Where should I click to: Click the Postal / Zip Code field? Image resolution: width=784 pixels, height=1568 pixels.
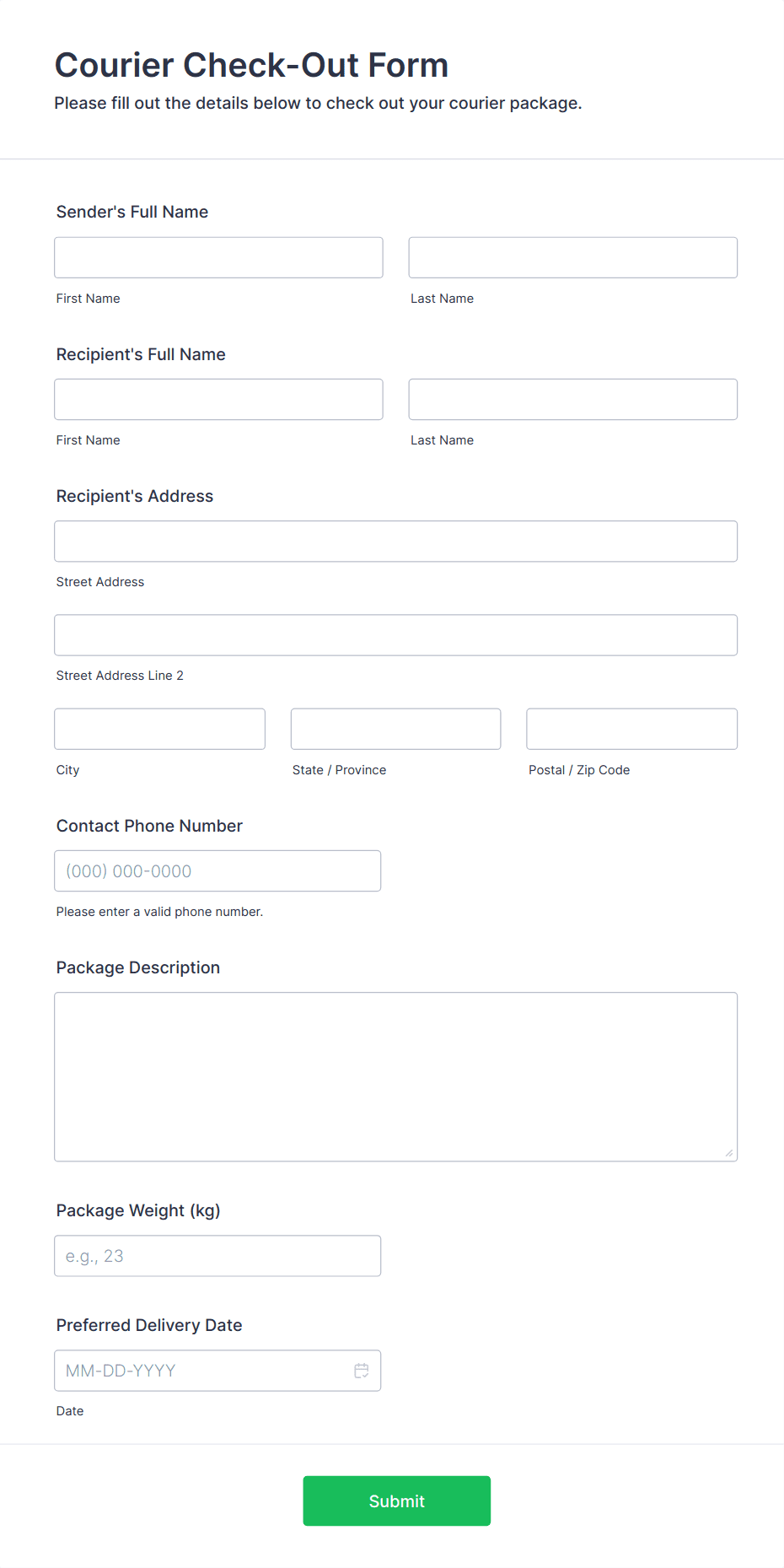coord(631,728)
